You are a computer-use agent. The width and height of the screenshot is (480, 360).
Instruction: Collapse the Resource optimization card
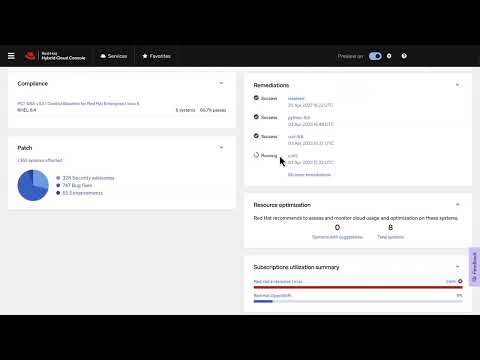coord(457,205)
